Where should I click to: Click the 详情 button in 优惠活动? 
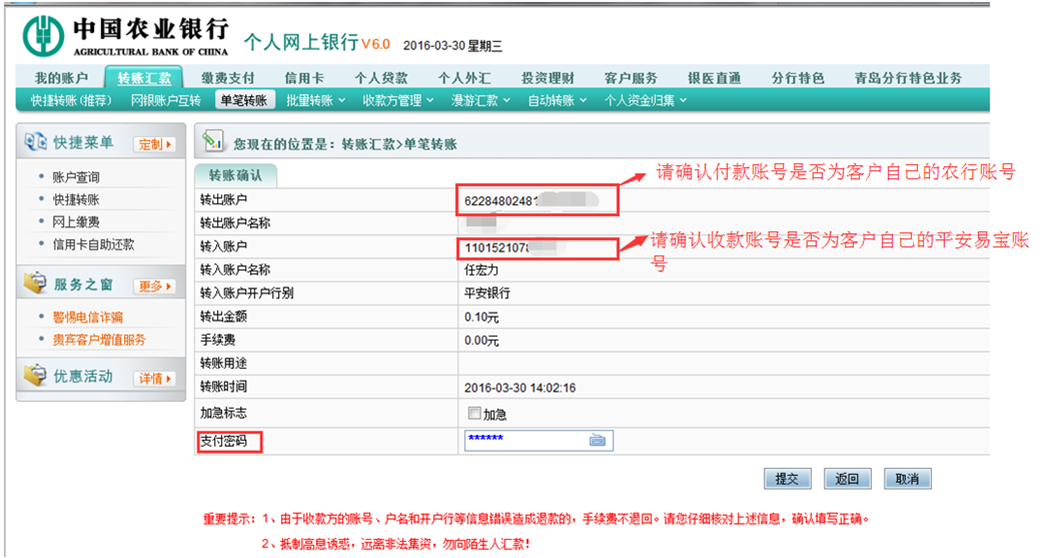[155, 379]
